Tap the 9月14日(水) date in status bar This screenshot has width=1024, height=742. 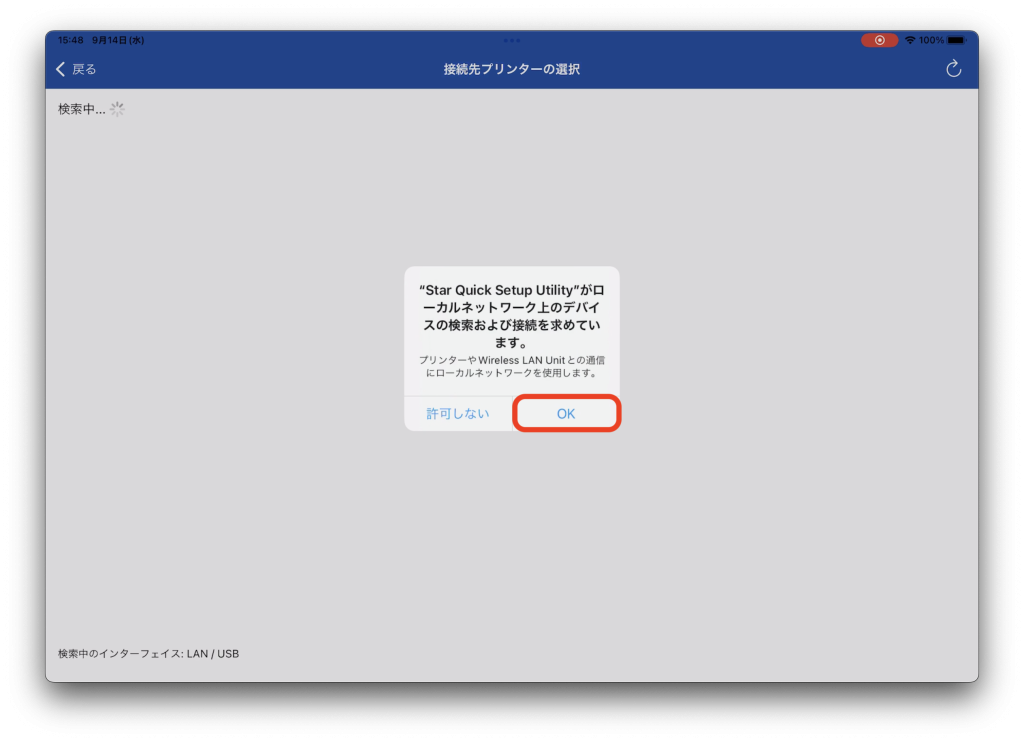click(118, 40)
